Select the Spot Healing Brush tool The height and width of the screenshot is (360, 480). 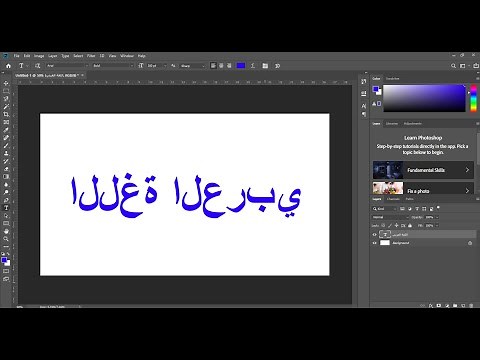(x=6, y=138)
